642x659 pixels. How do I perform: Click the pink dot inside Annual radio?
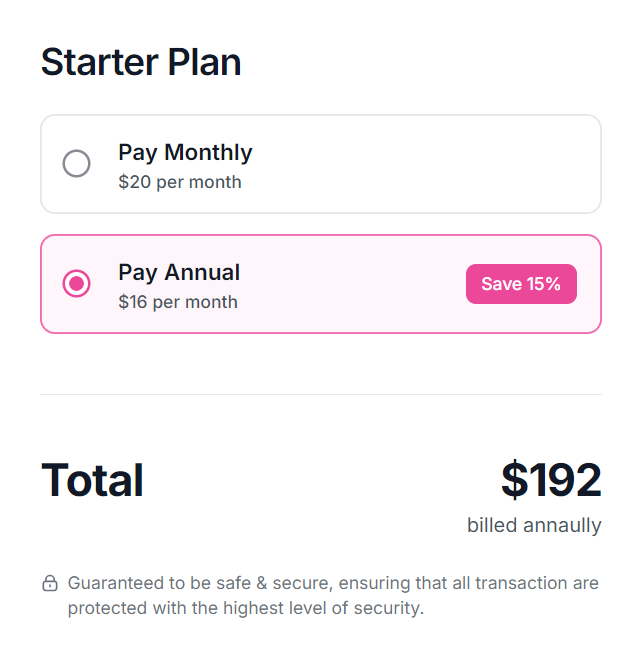coord(76,284)
